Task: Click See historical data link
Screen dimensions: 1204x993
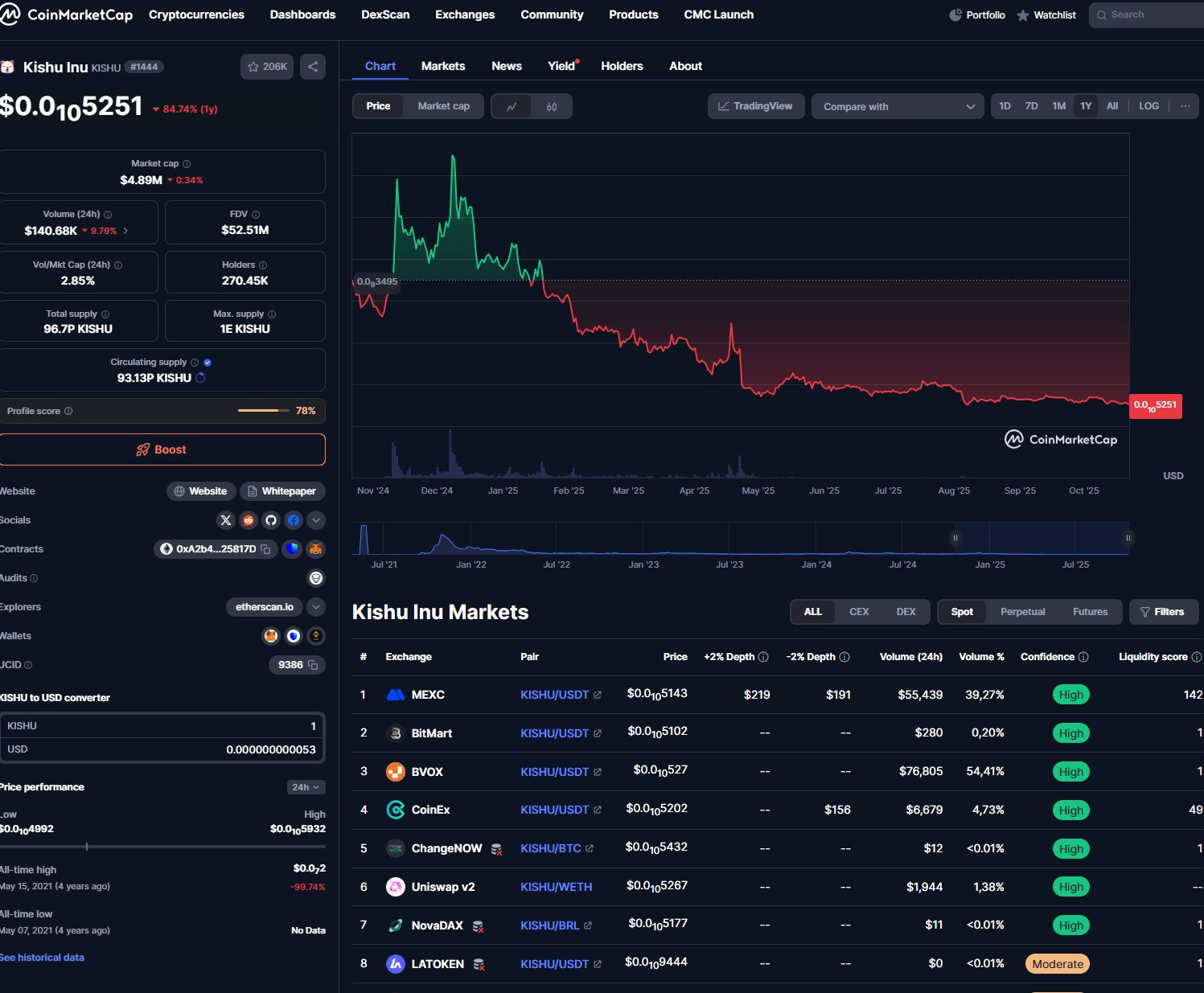Action: click(42, 958)
